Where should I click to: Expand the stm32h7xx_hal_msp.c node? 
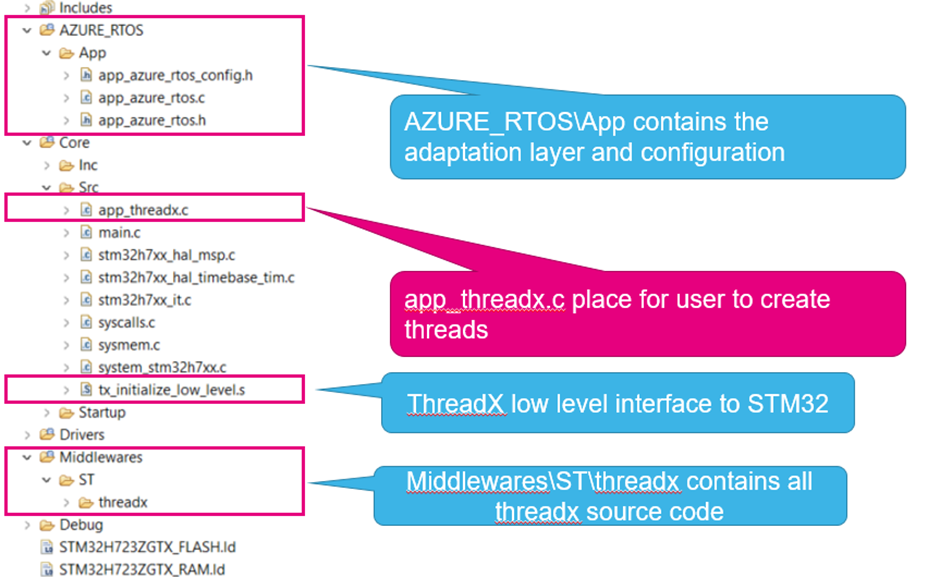(67, 256)
